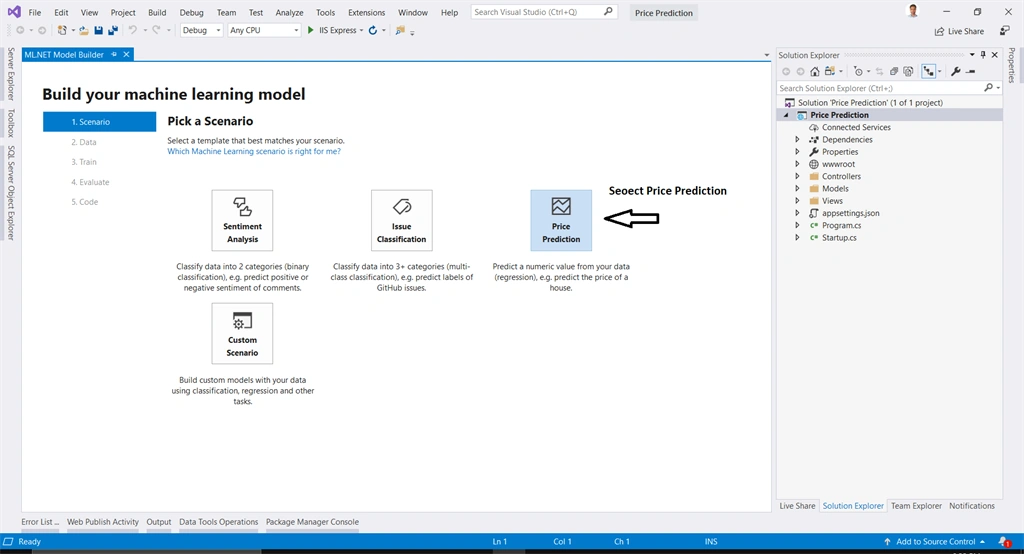
Task: Open 'Which Machine Learning scenario is right' link
Action: point(254,152)
